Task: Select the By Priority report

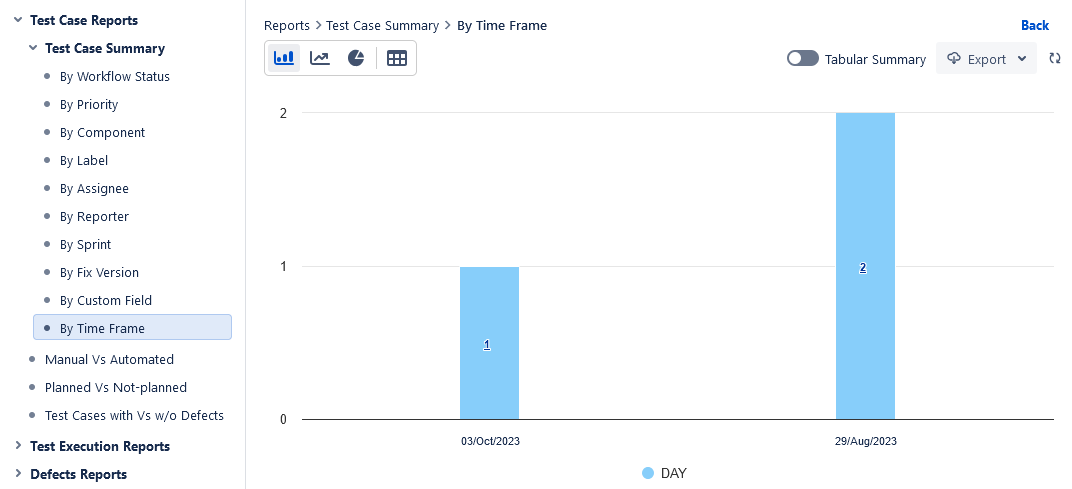Action: (89, 104)
